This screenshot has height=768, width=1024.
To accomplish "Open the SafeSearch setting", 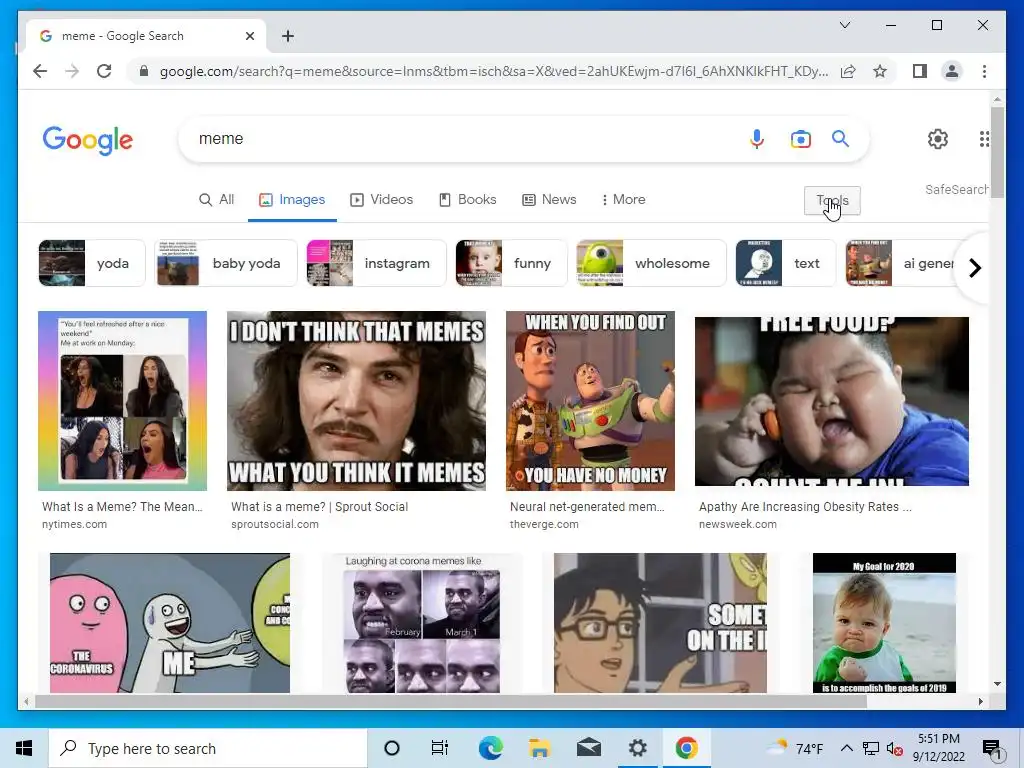I will 957,189.
